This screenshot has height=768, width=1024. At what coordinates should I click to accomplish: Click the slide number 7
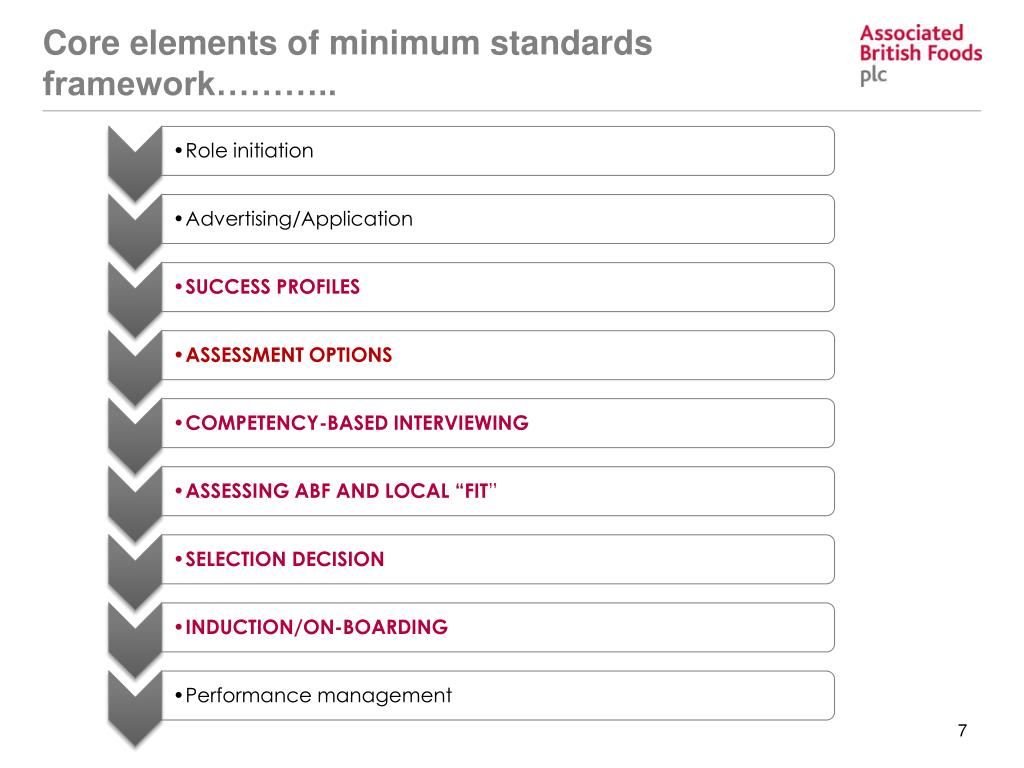962,730
